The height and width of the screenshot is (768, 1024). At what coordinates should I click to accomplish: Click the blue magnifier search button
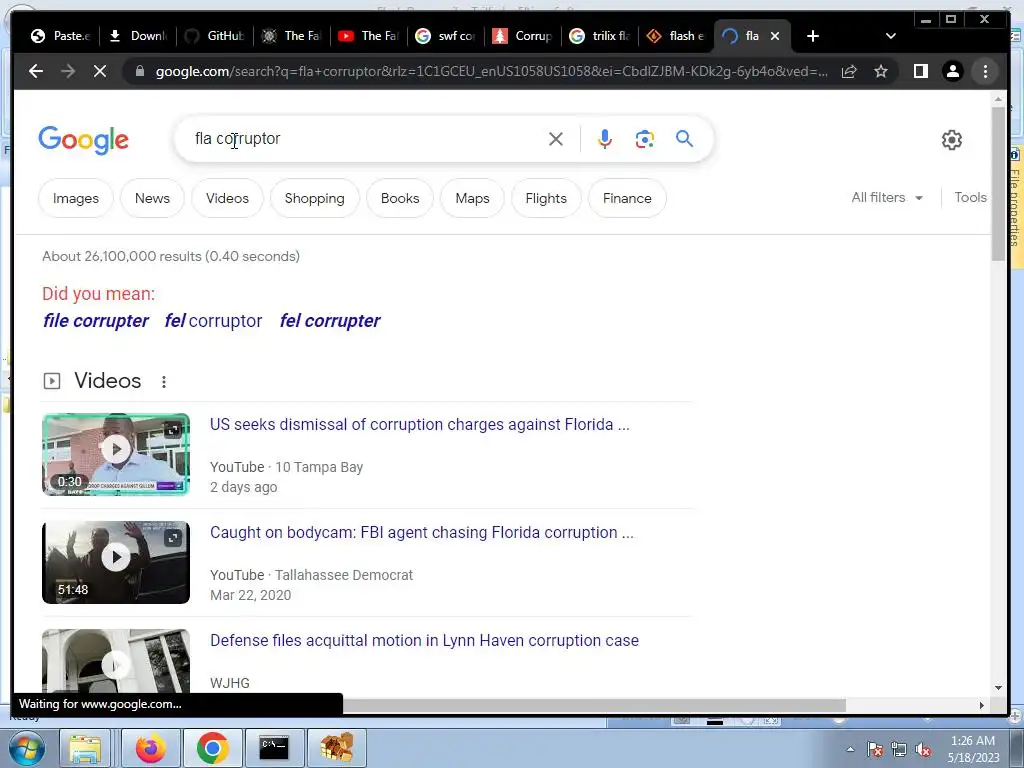684,138
